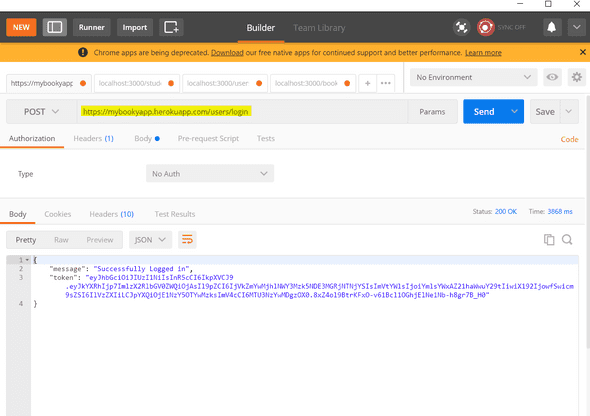Click the interceptor satellite icon

pyautogui.click(x=461, y=27)
